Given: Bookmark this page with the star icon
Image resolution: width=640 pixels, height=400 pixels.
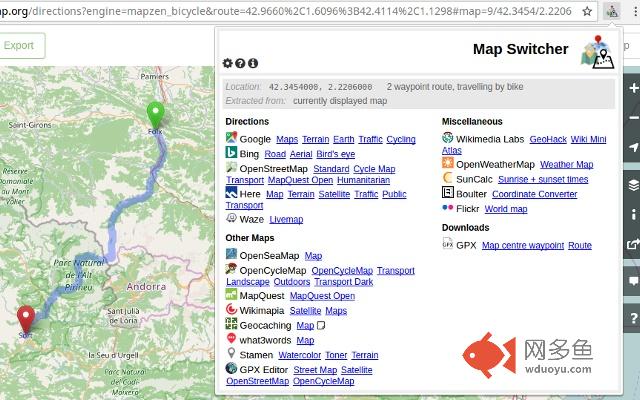Looking at the screenshot, I should click(x=587, y=11).
